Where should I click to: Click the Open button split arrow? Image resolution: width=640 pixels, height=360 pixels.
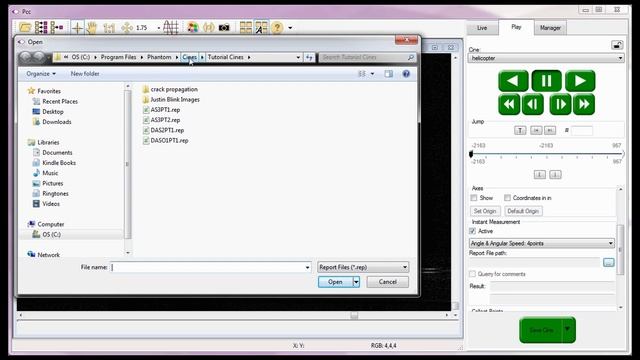pos(356,282)
